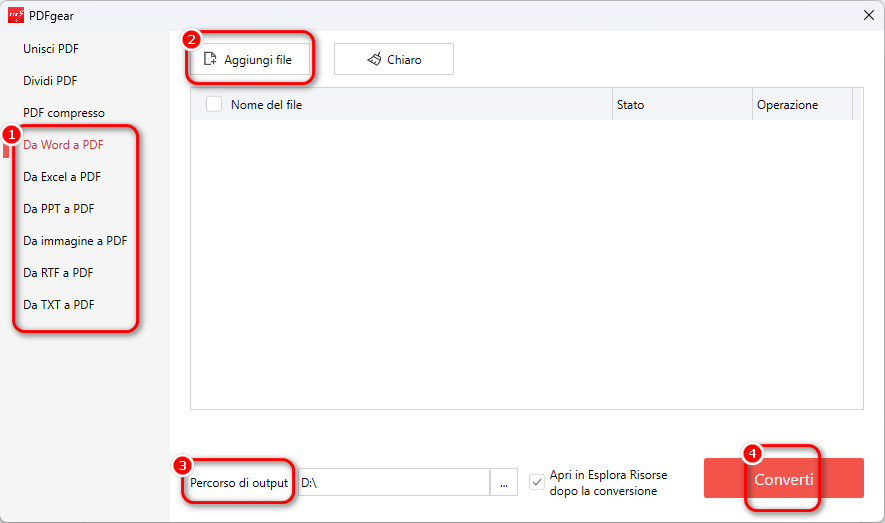This screenshot has width=885, height=523.
Task: Disable Apri in Esplora Risorse checkbox
Action: pos(538,482)
